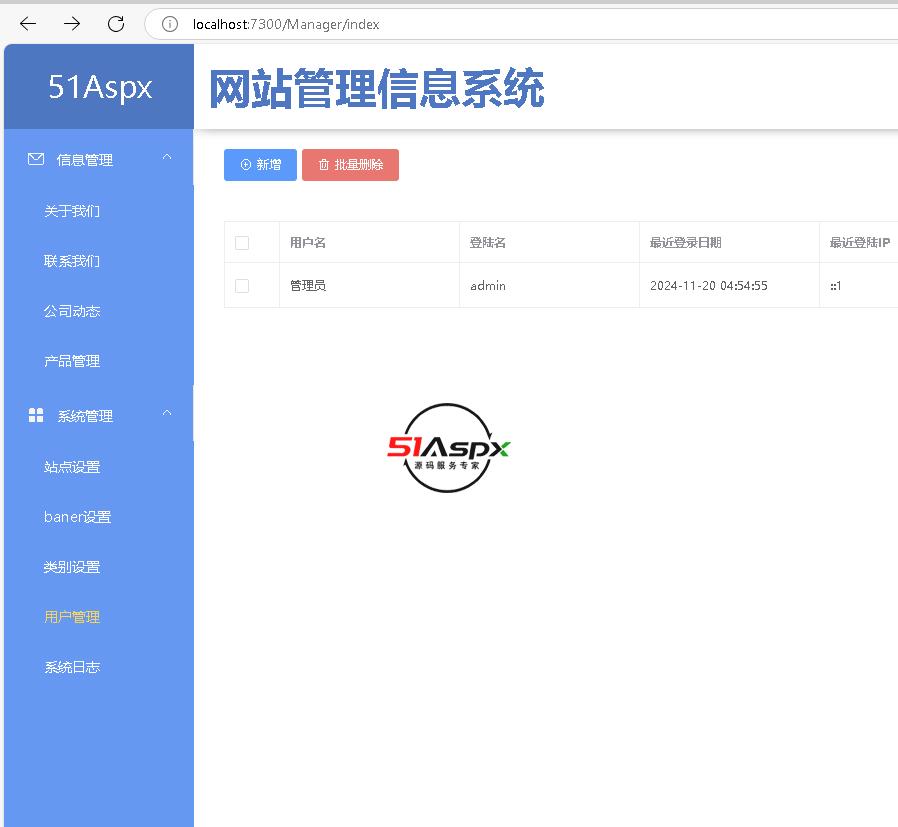The image size is (898, 827).
Task: Click the envelope icon beside 信息管理
Action: 36,159
